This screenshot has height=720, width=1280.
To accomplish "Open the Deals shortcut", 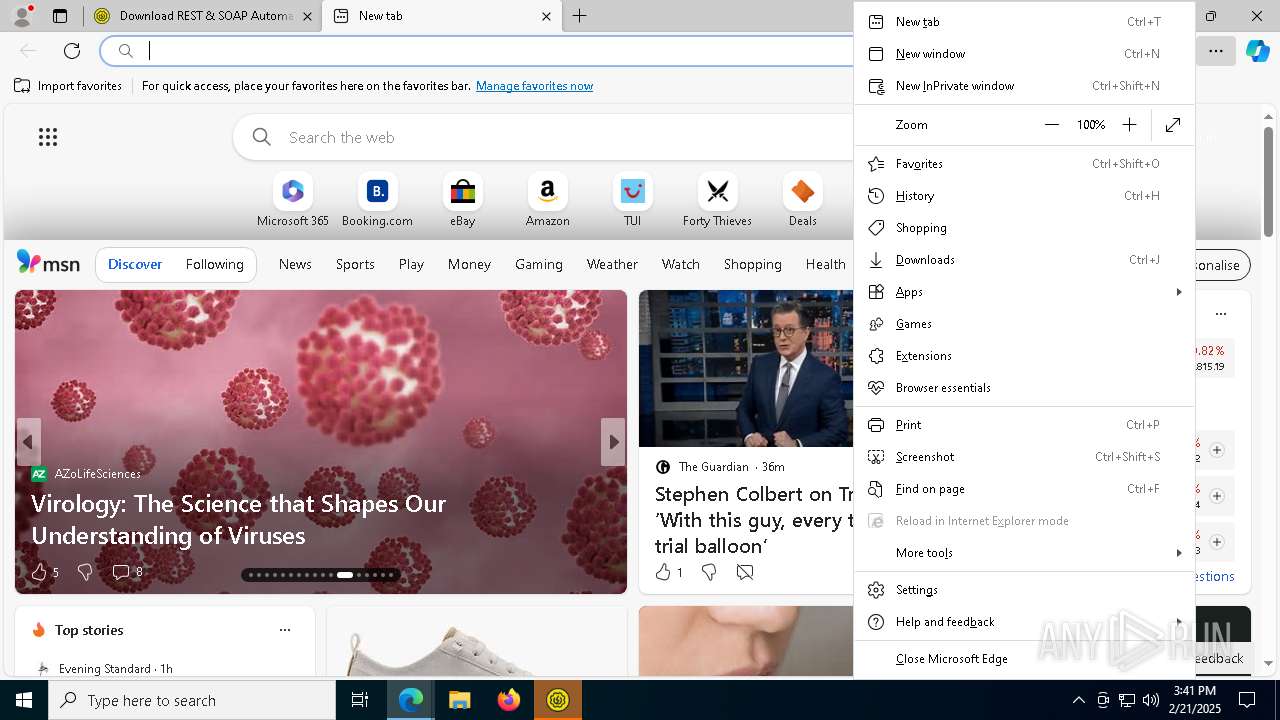I will (x=802, y=200).
